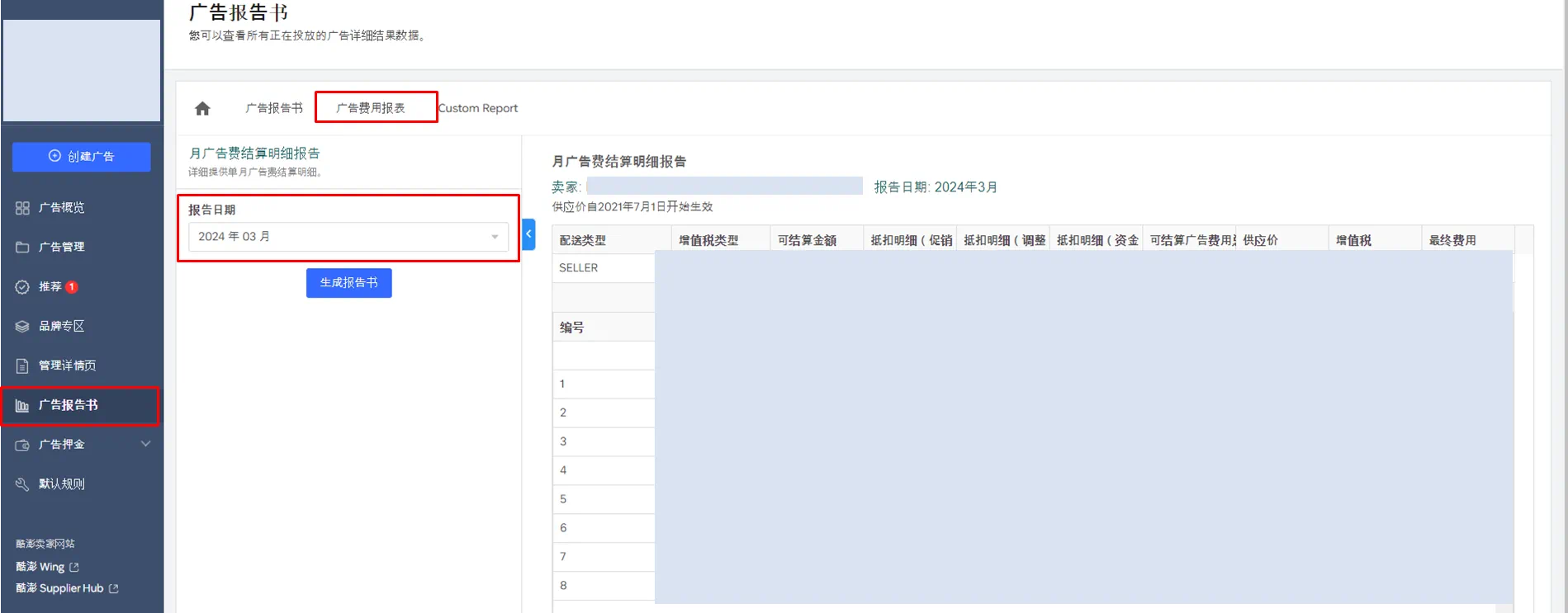Select table row number 4
Screen dimensions: 1568x613
click(604, 470)
